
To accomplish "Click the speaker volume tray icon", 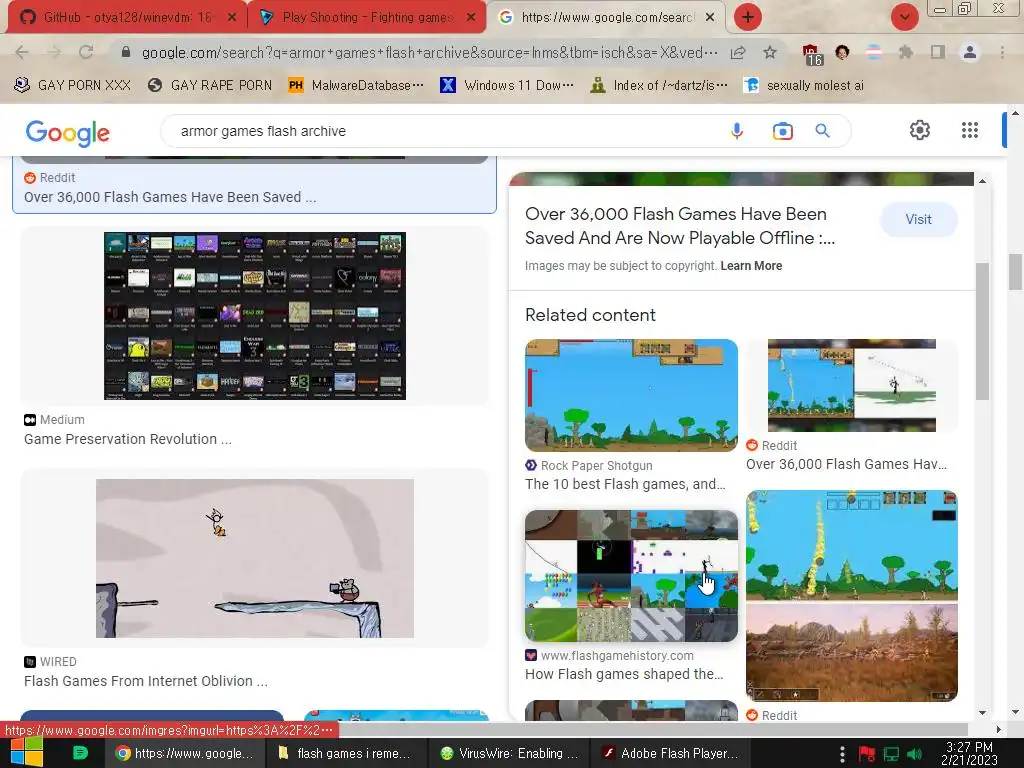I will point(915,754).
